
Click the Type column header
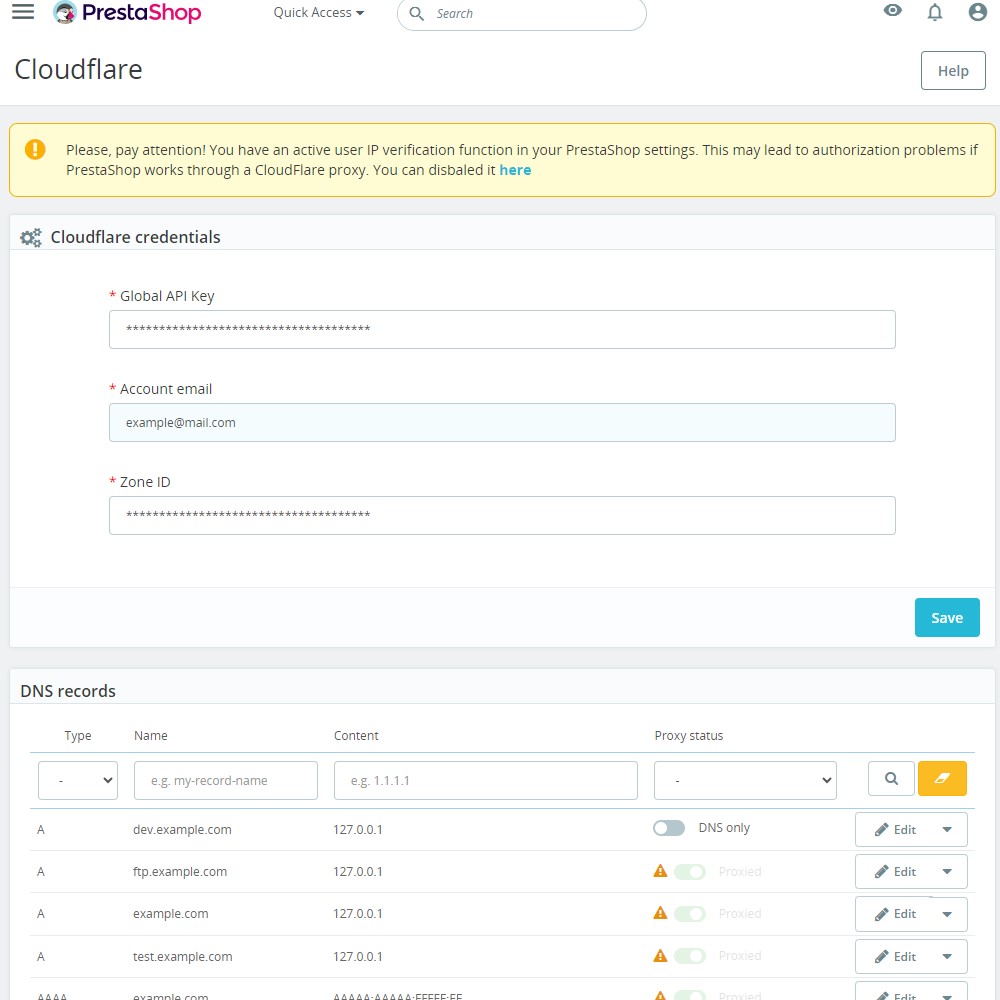[x=78, y=735]
